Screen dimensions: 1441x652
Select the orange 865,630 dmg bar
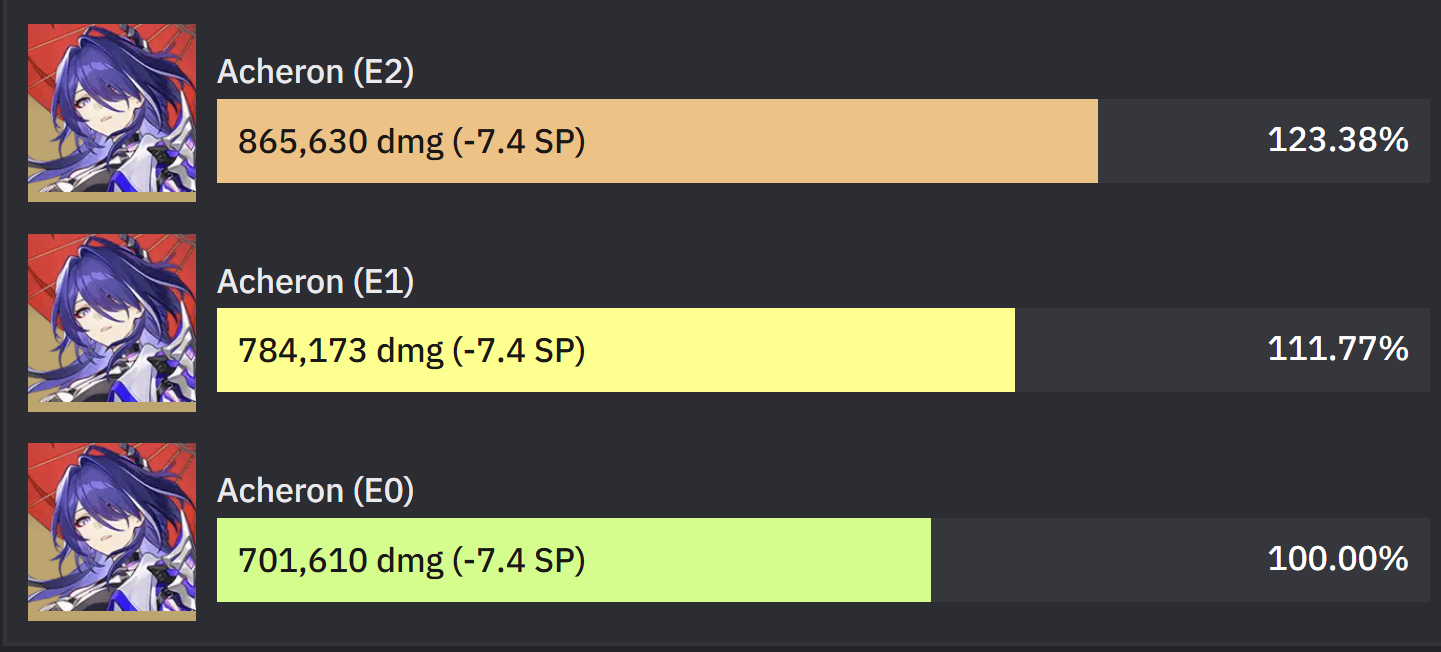pyautogui.click(x=657, y=141)
